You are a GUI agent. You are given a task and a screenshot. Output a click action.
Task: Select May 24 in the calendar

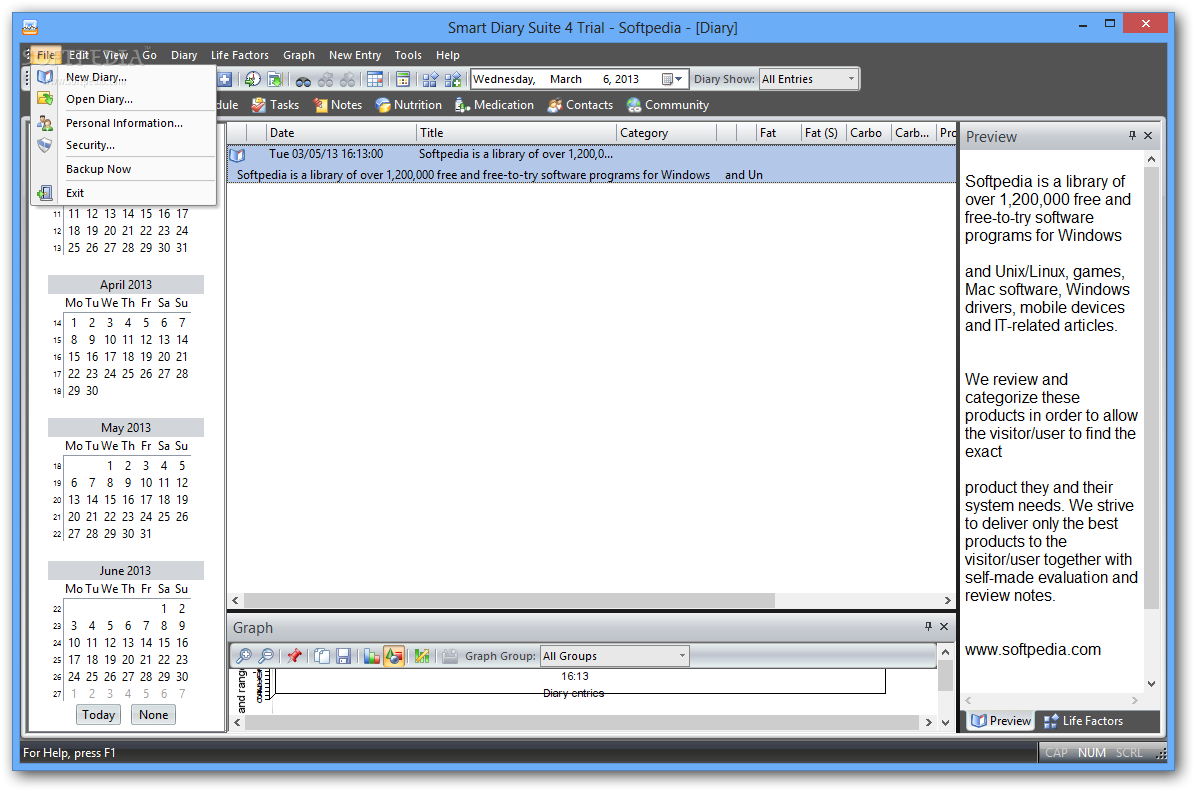pyautogui.click(x=146, y=517)
